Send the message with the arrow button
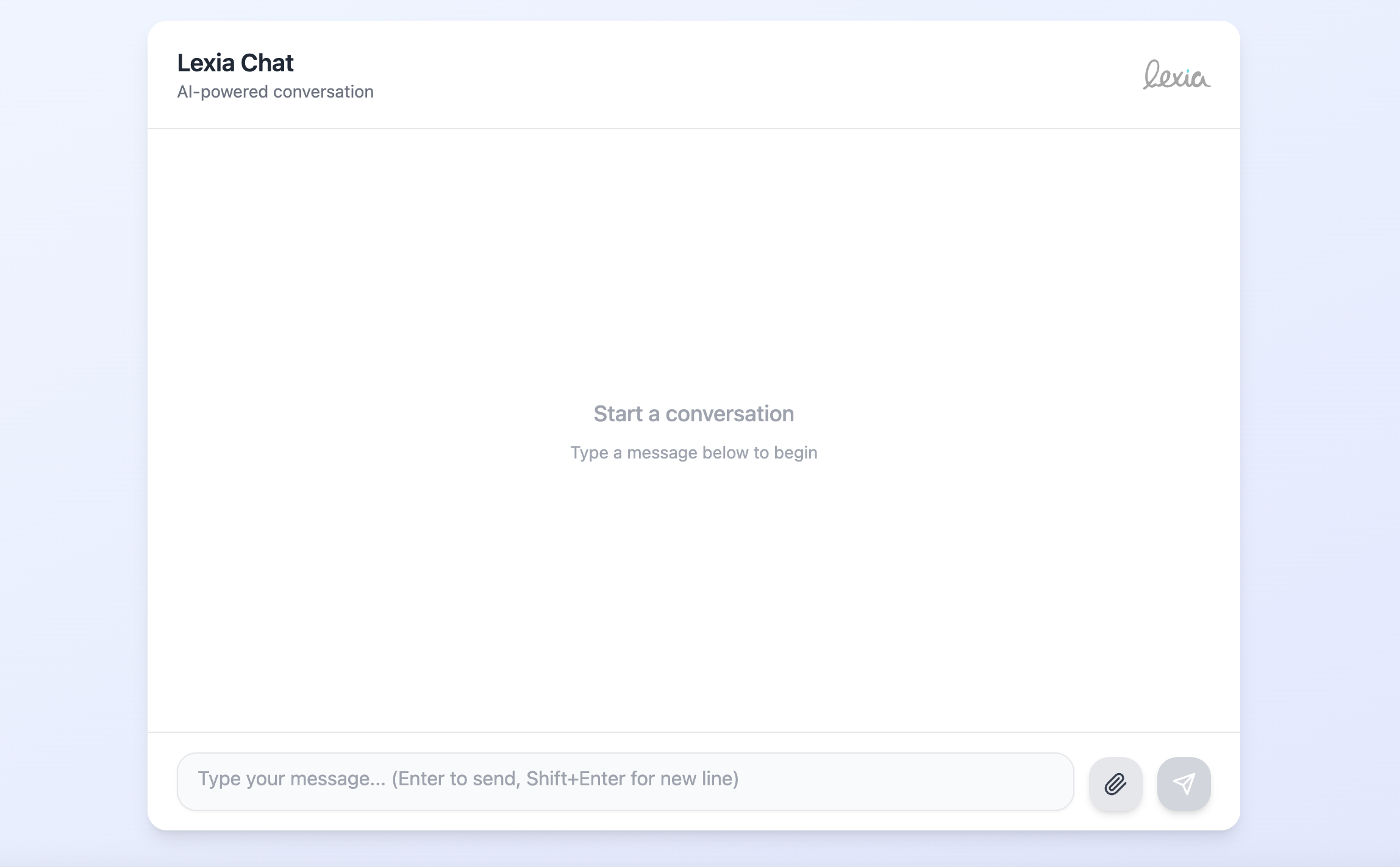Viewport: 1400px width, 867px height. [x=1184, y=783]
